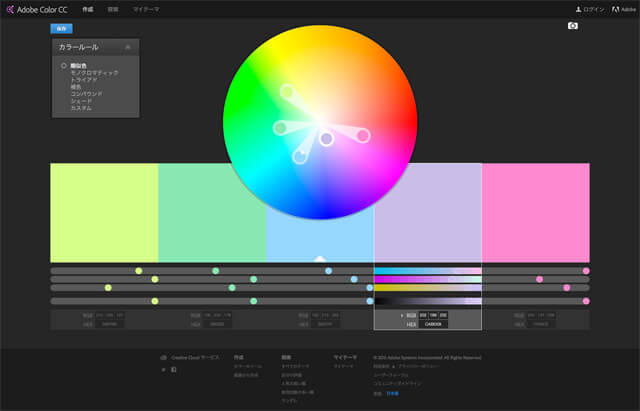Click the lavender handle on the color wheel
The height and width of the screenshot is (411, 640).
pyautogui.click(x=326, y=139)
